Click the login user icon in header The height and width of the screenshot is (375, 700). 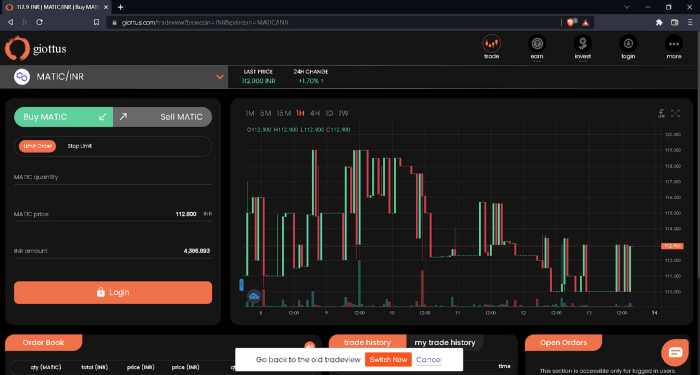click(x=628, y=44)
